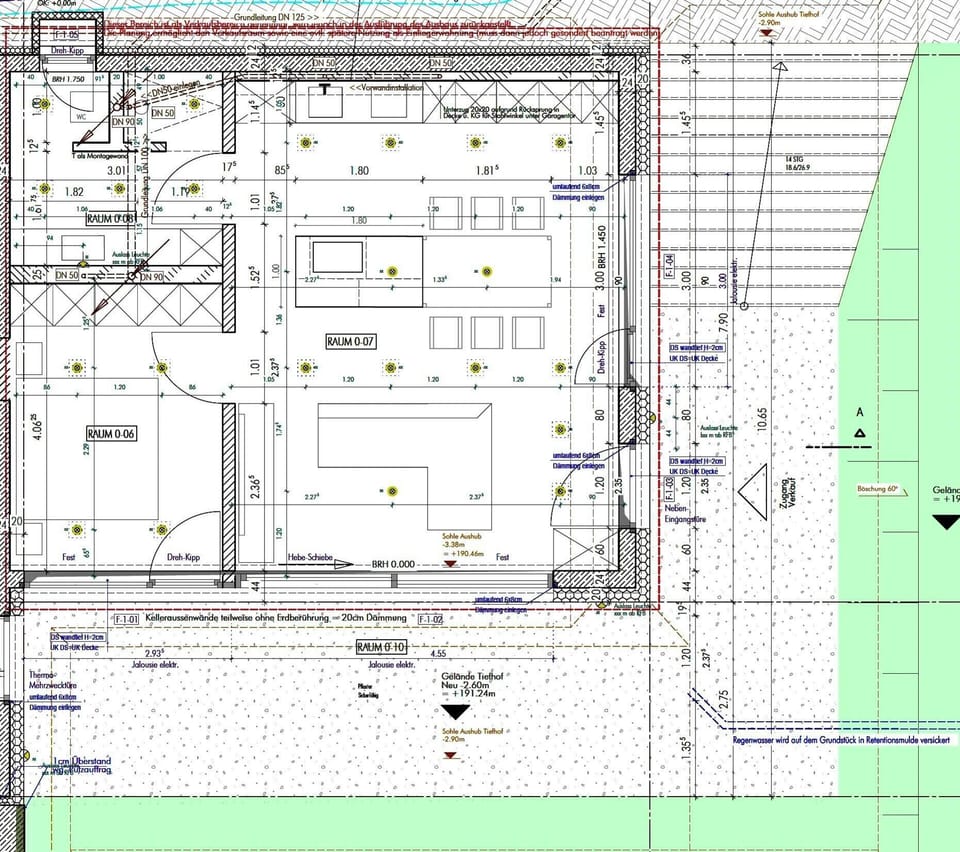960x852 pixels.
Task: Click the BRH 0.000 annotation
Action: (x=393, y=564)
